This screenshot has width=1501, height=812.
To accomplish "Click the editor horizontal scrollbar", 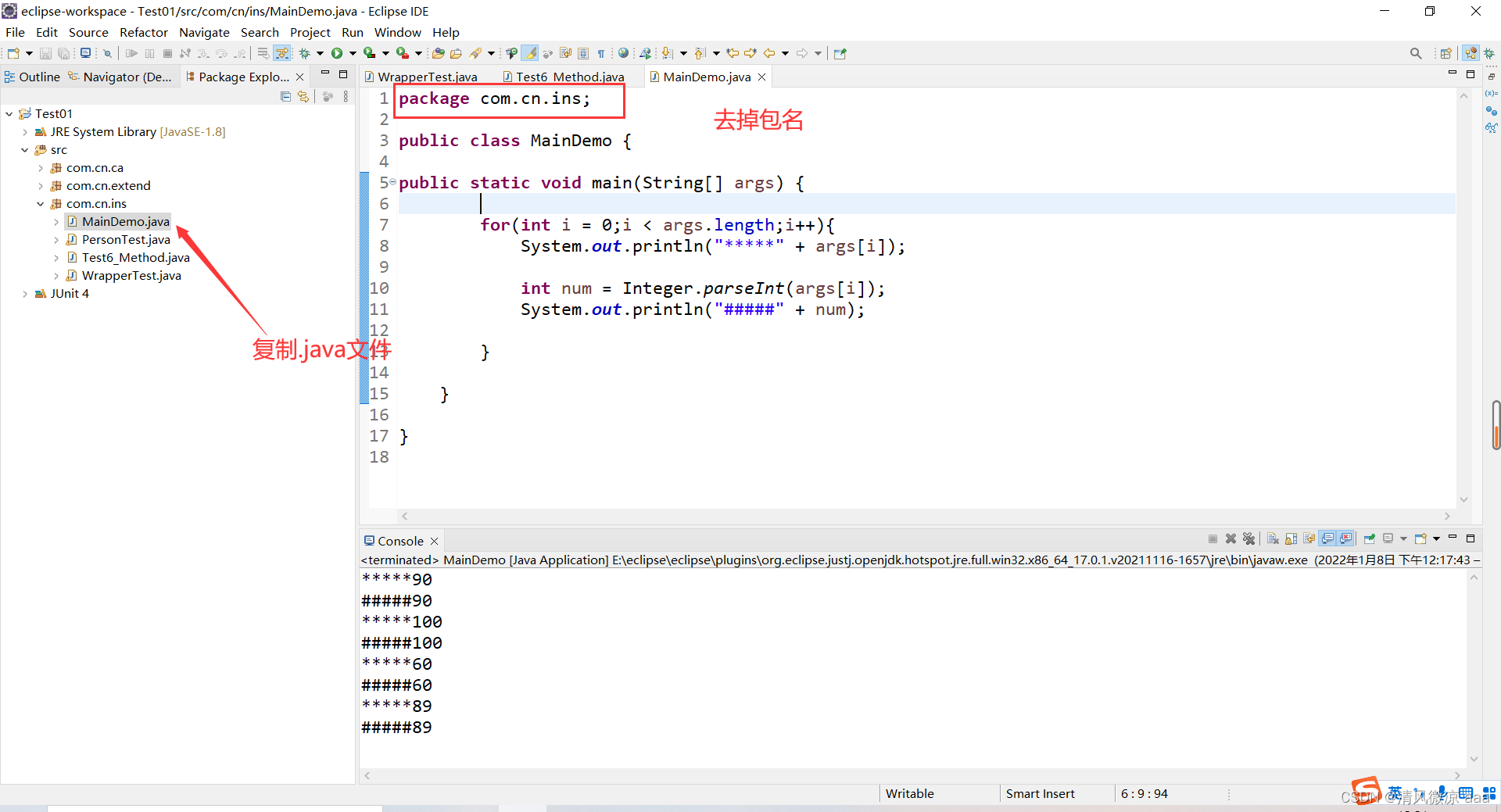I will (x=926, y=516).
